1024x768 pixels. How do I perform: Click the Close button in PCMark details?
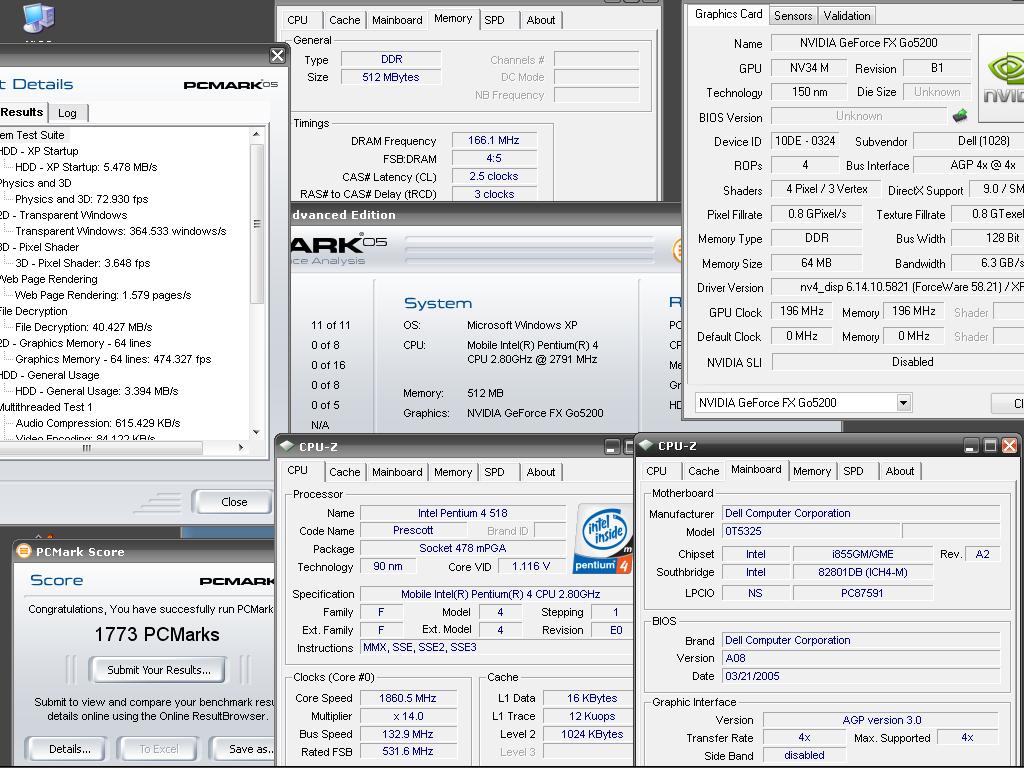point(233,502)
